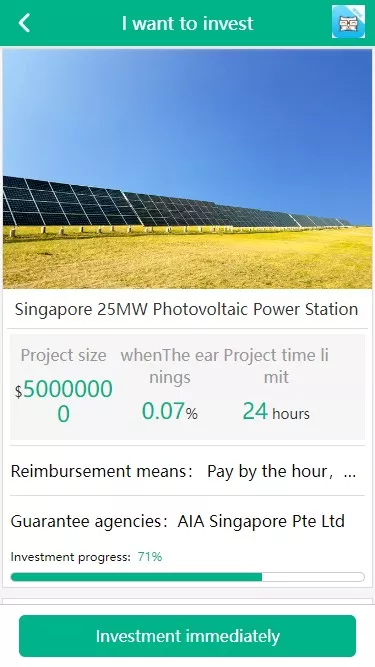Screen dimensions: 375x667
Task: Tap the Investment immediately button
Action: click(x=187, y=636)
